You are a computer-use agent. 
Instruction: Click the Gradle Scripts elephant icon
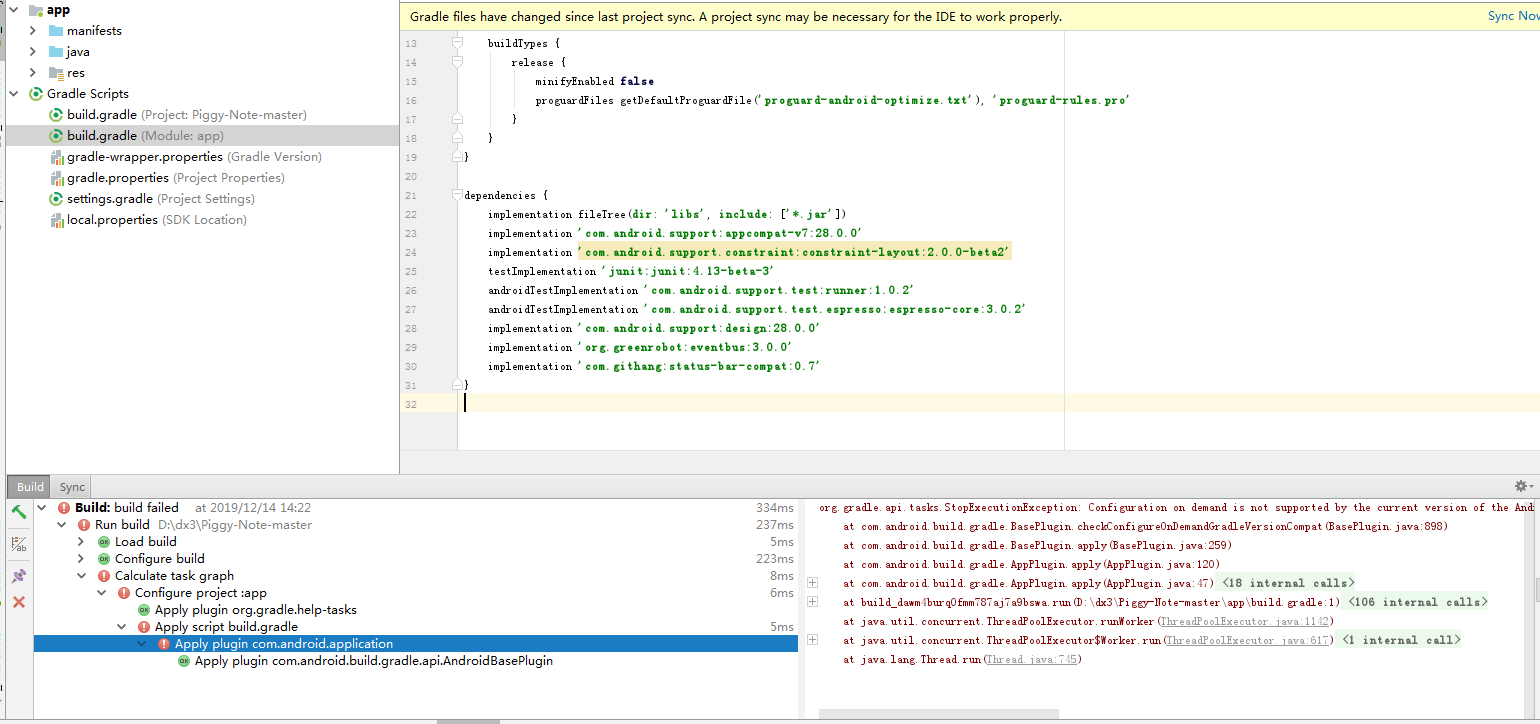coord(36,94)
